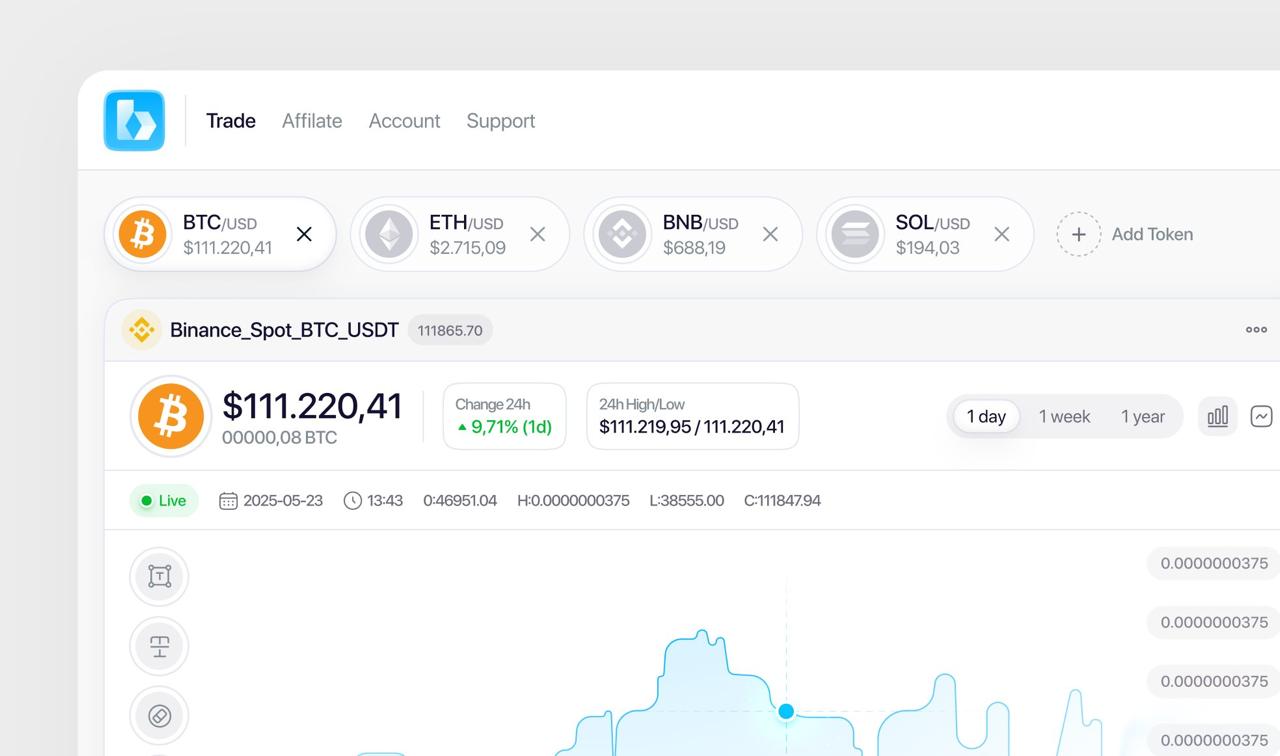This screenshot has width=1280, height=756.
Task: Click the Bitcoin icon in BTC/USD chip
Action: tap(142, 235)
